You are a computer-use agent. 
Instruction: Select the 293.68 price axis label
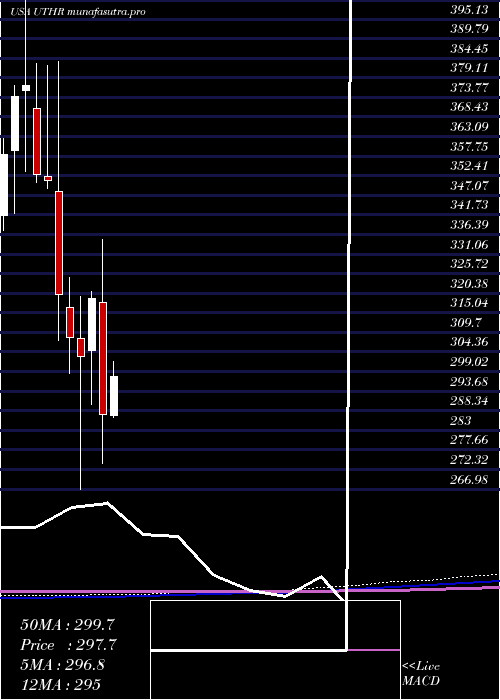[468, 381]
